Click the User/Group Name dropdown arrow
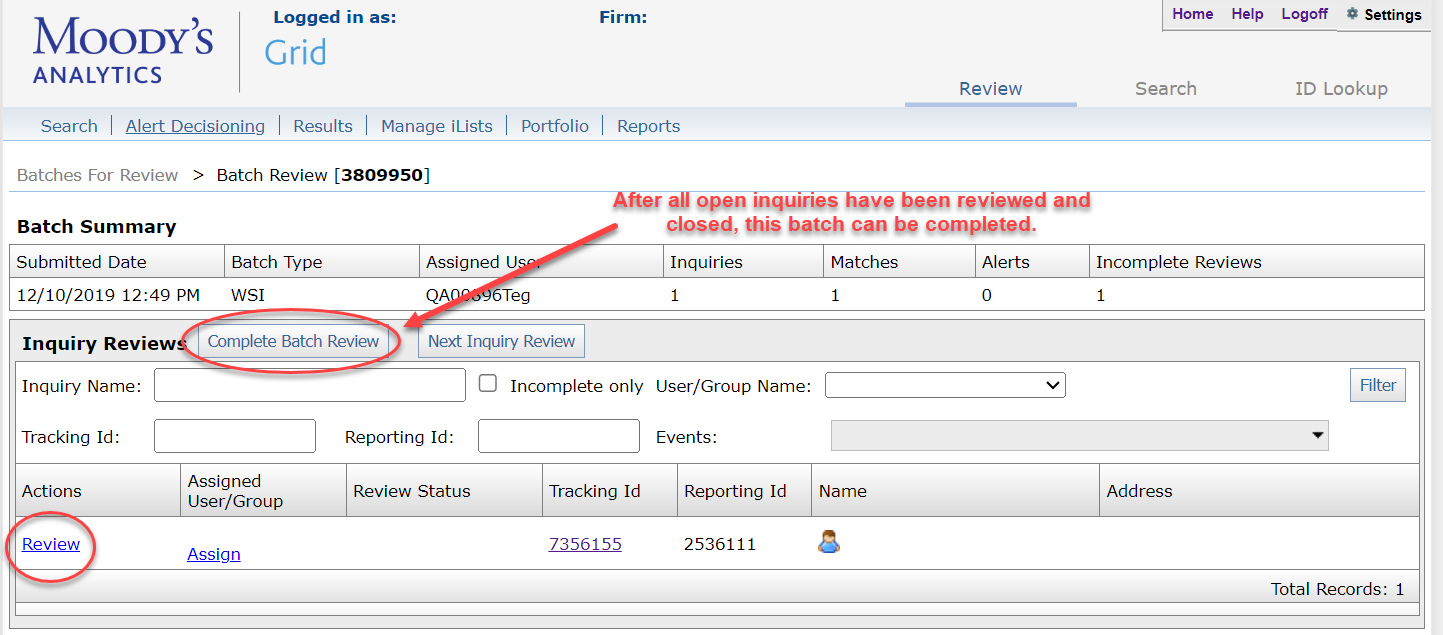Image resolution: width=1443 pixels, height=635 pixels. (1051, 384)
